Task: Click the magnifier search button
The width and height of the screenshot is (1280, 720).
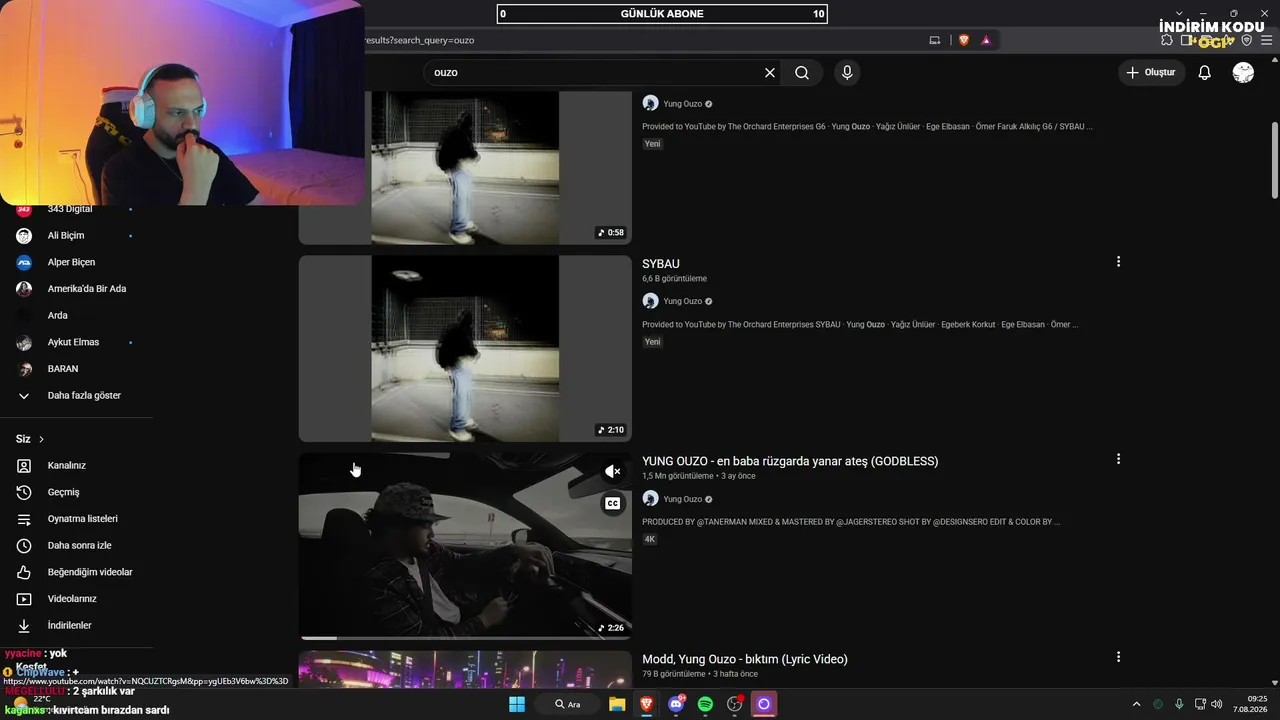Action: pos(802,73)
